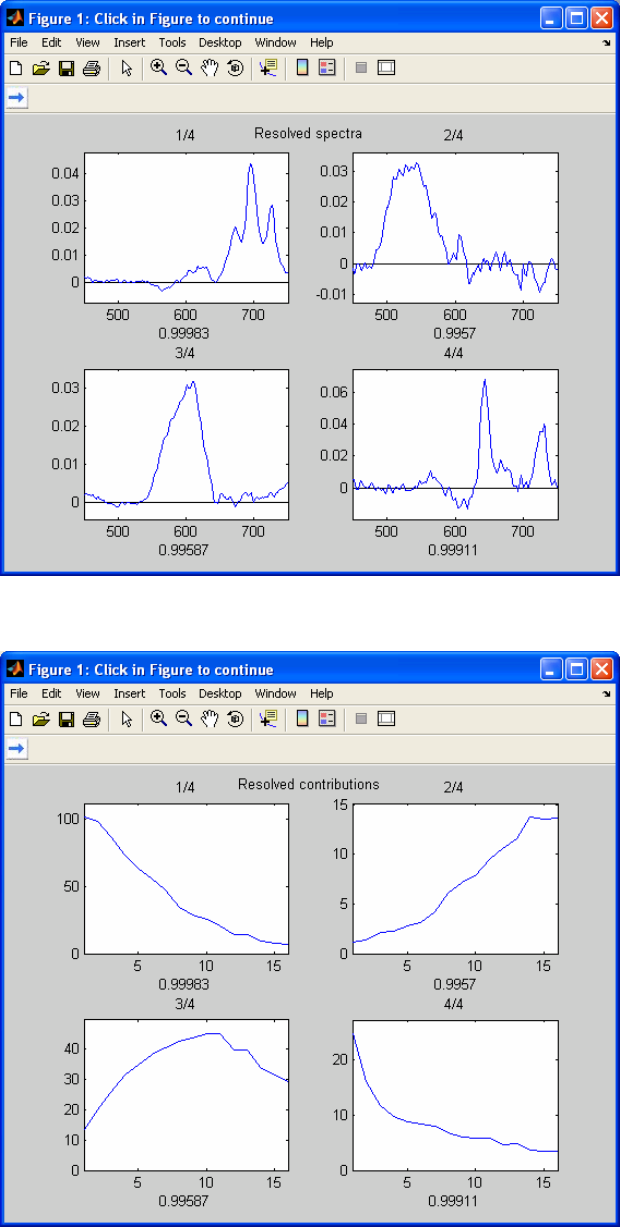Save Figure icon in Resolved spectra window

click(x=66, y=69)
